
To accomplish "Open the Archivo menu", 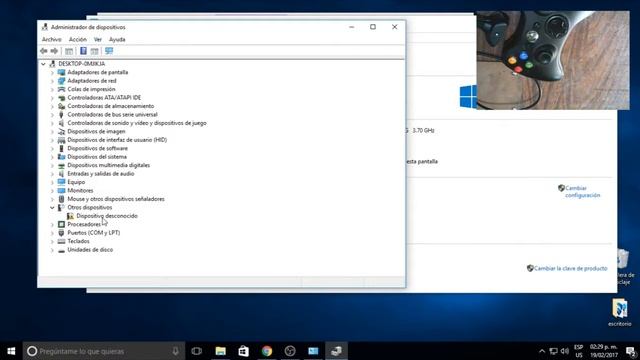I will 51,40.
